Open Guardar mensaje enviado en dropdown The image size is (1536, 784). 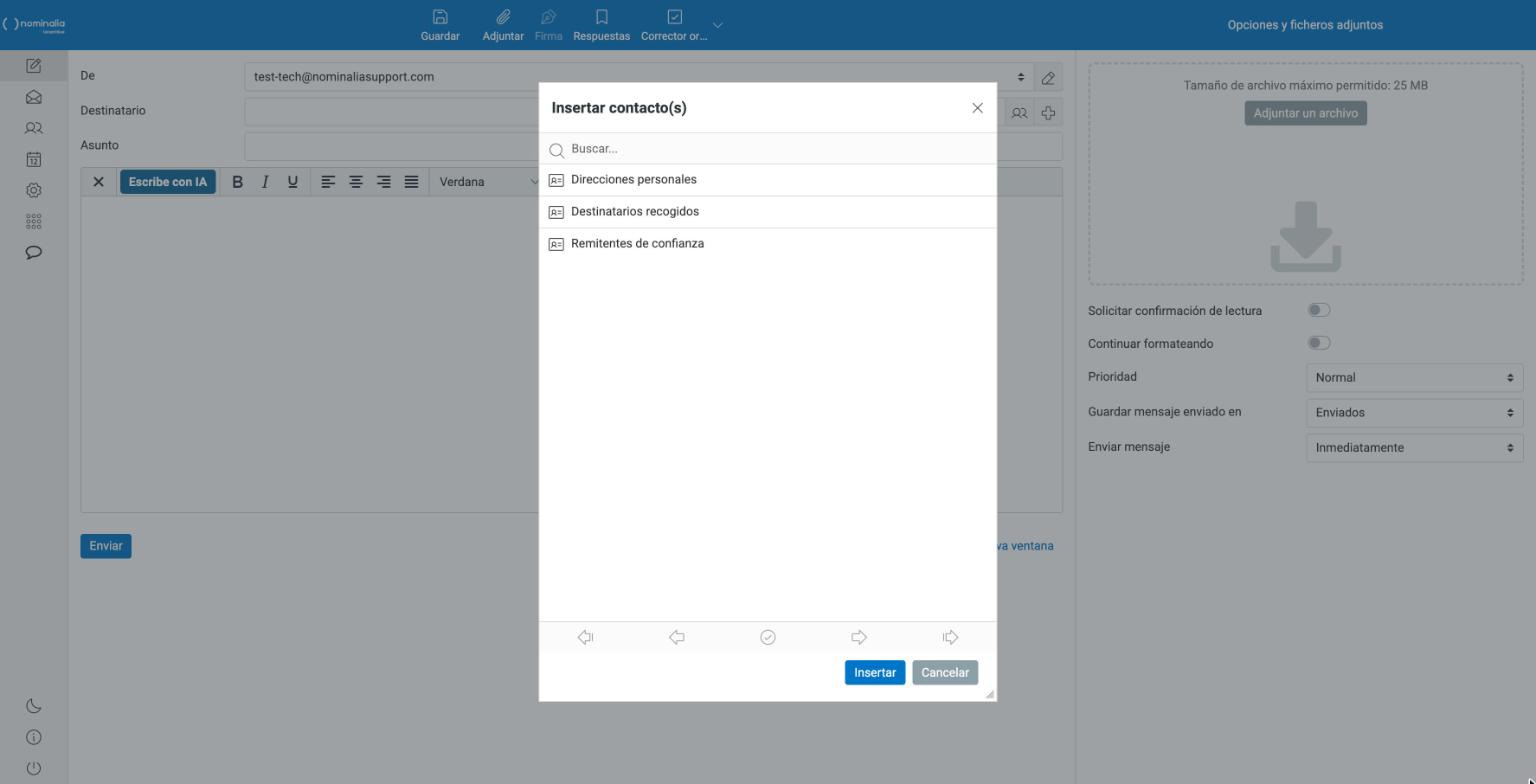[x=1414, y=412]
